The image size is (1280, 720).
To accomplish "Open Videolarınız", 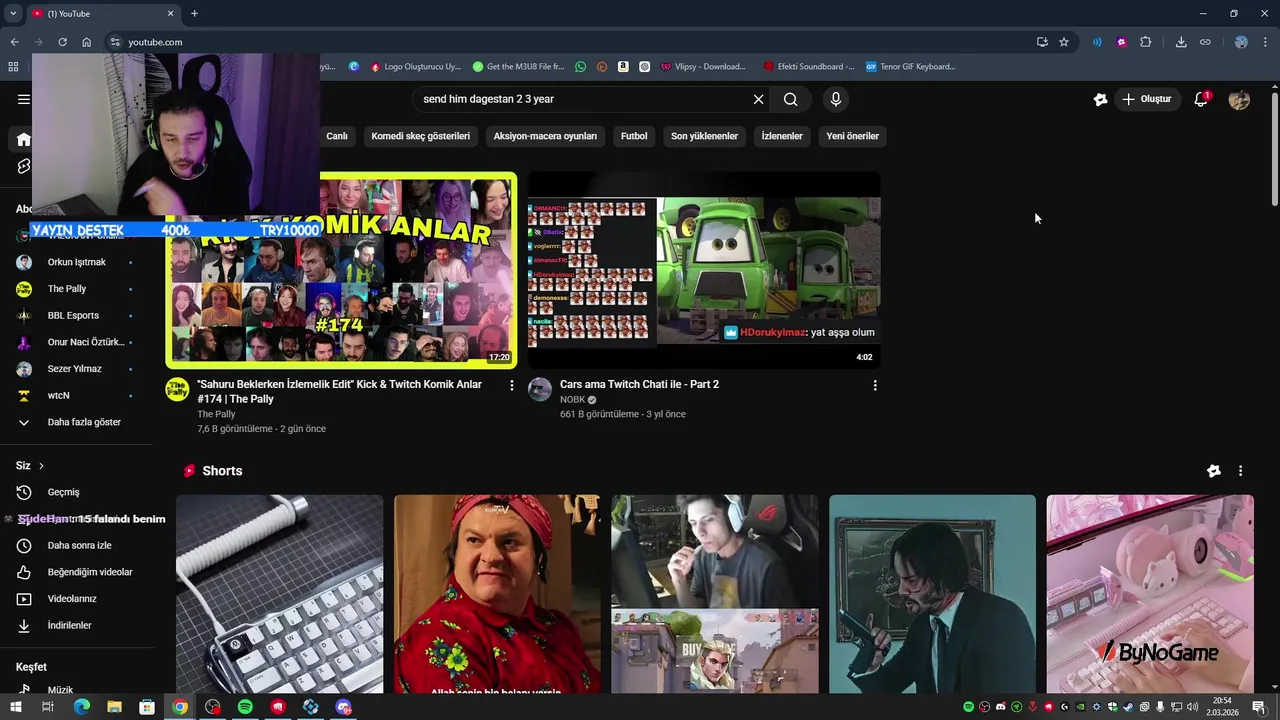I will 76,599.
